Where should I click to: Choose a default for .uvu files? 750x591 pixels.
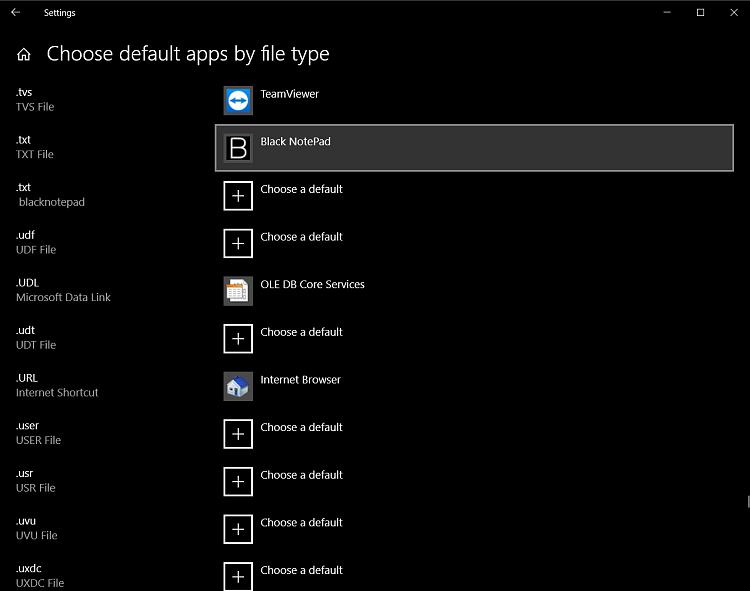tap(474, 529)
